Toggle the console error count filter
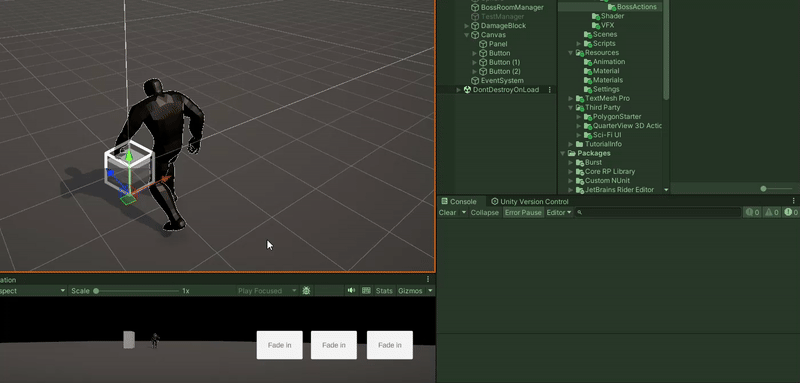The image size is (800, 383). [x=791, y=213]
